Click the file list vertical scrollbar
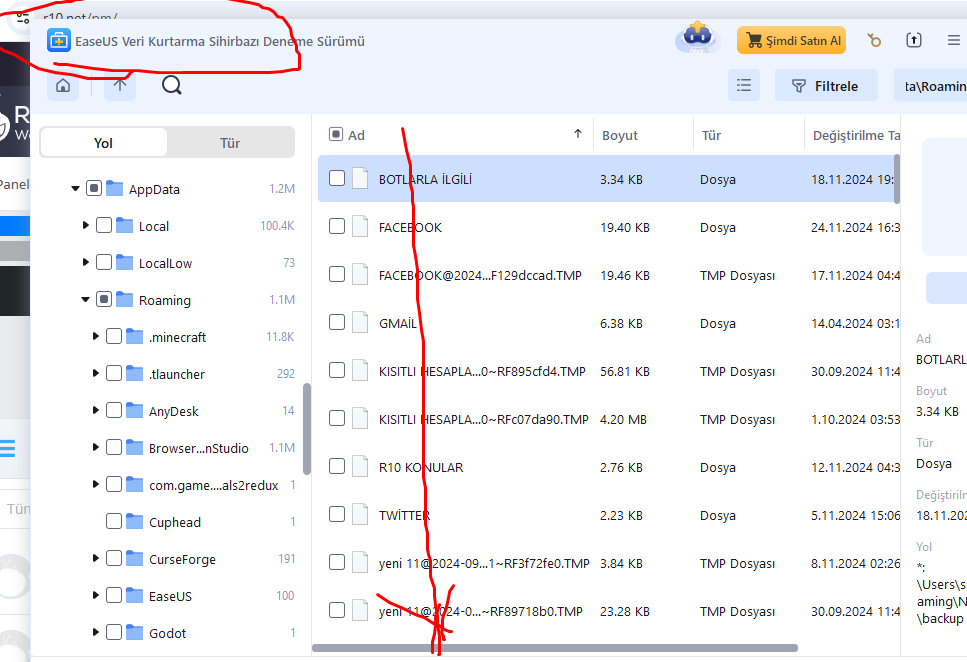The width and height of the screenshot is (967, 662). pos(897,178)
